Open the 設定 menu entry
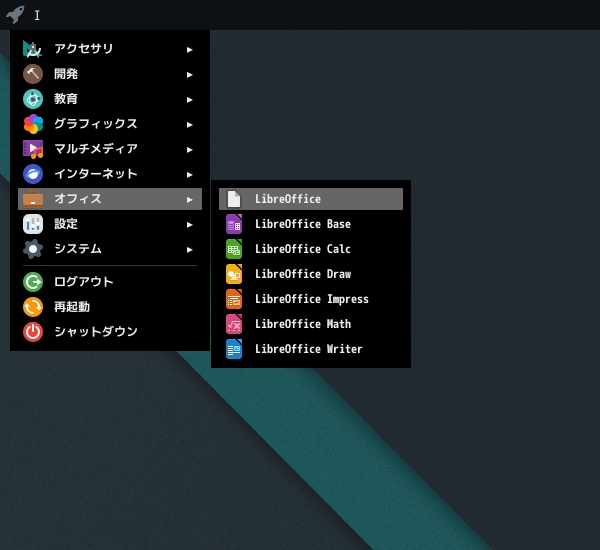 tap(110, 224)
